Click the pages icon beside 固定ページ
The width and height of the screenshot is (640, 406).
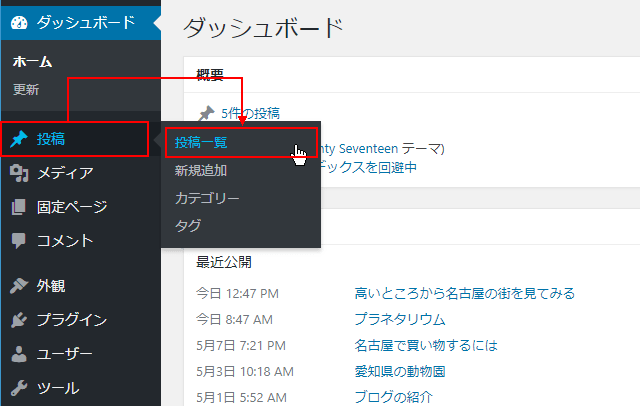point(19,207)
